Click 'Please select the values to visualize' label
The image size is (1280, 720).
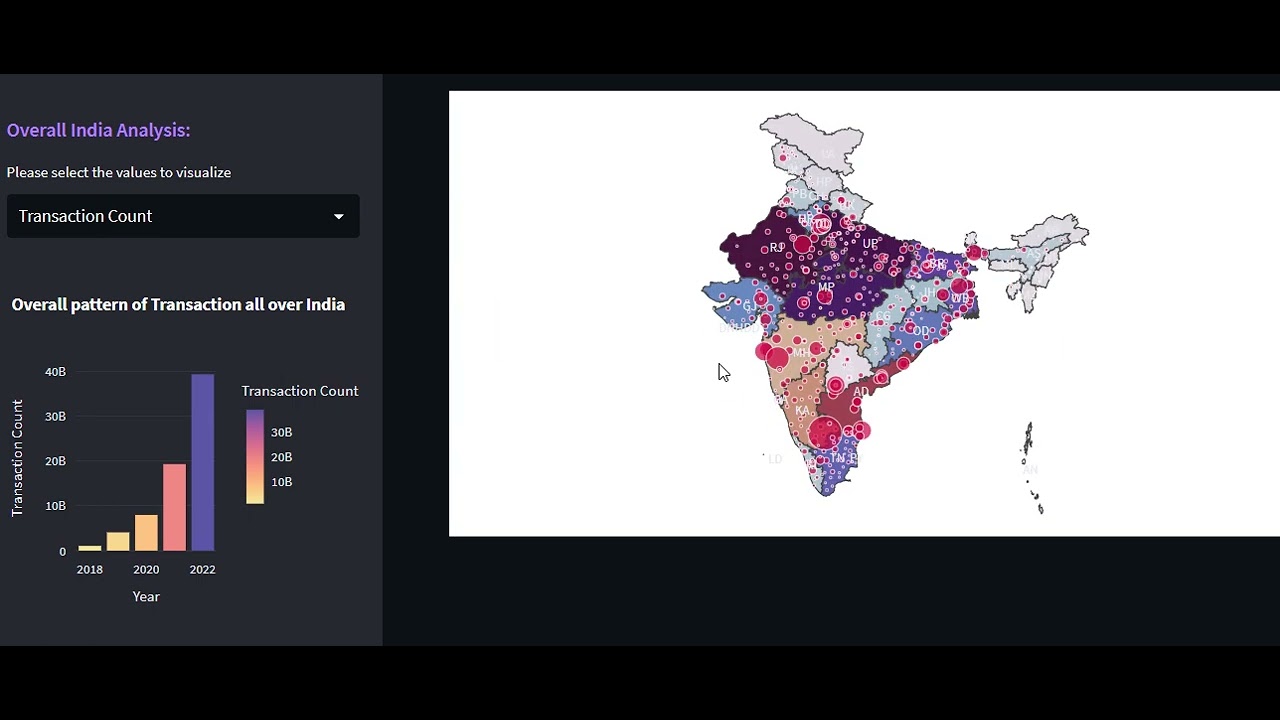[119, 172]
